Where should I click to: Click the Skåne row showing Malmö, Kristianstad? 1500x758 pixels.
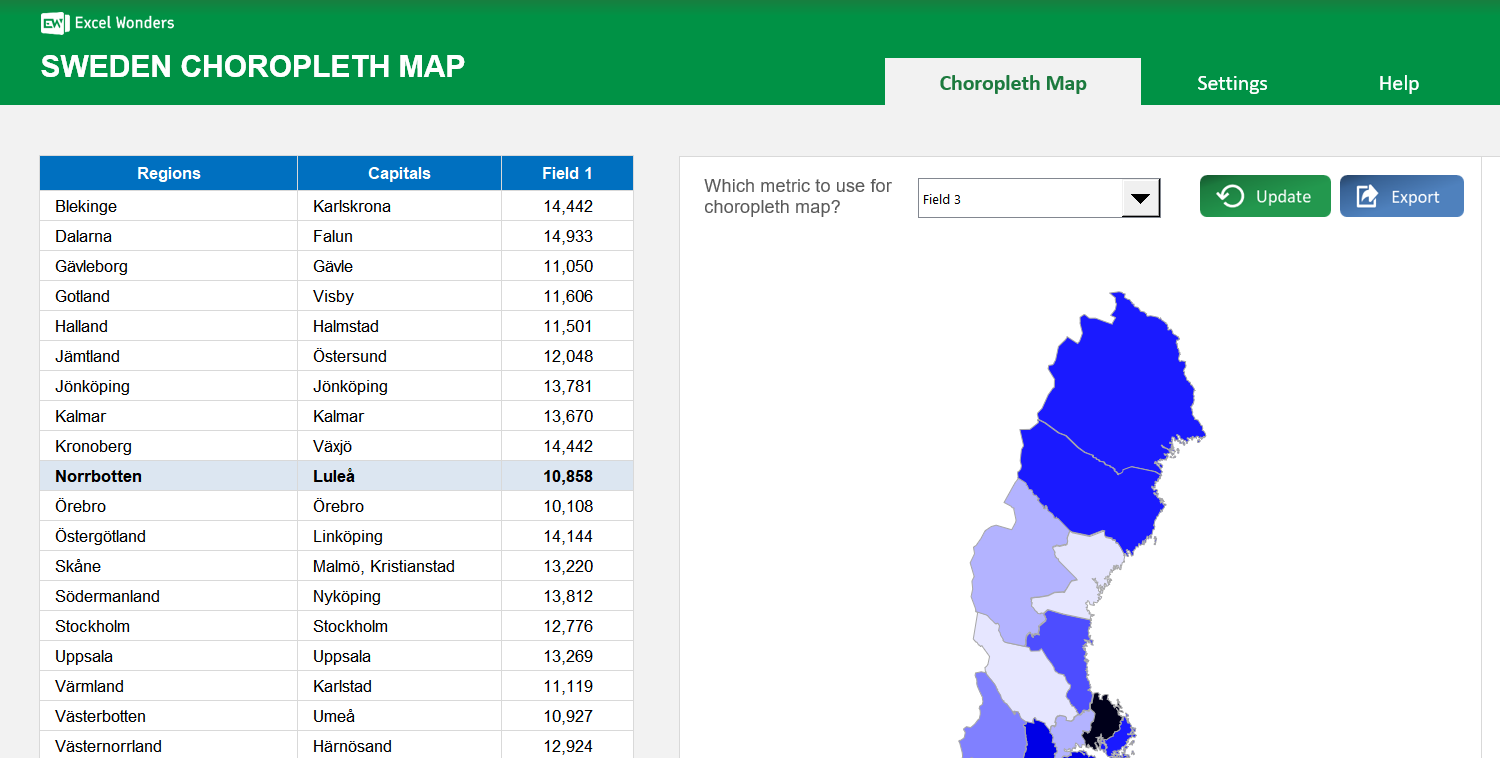pyautogui.click(x=168, y=566)
